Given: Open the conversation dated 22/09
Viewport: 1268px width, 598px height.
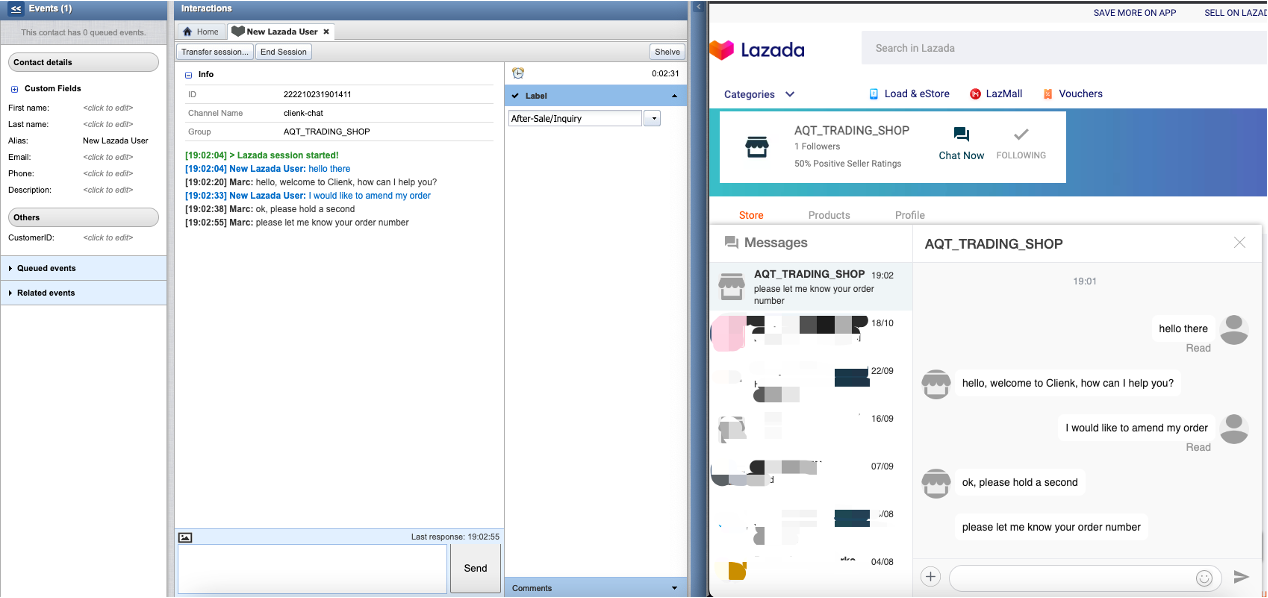Looking at the screenshot, I should pos(810,381).
